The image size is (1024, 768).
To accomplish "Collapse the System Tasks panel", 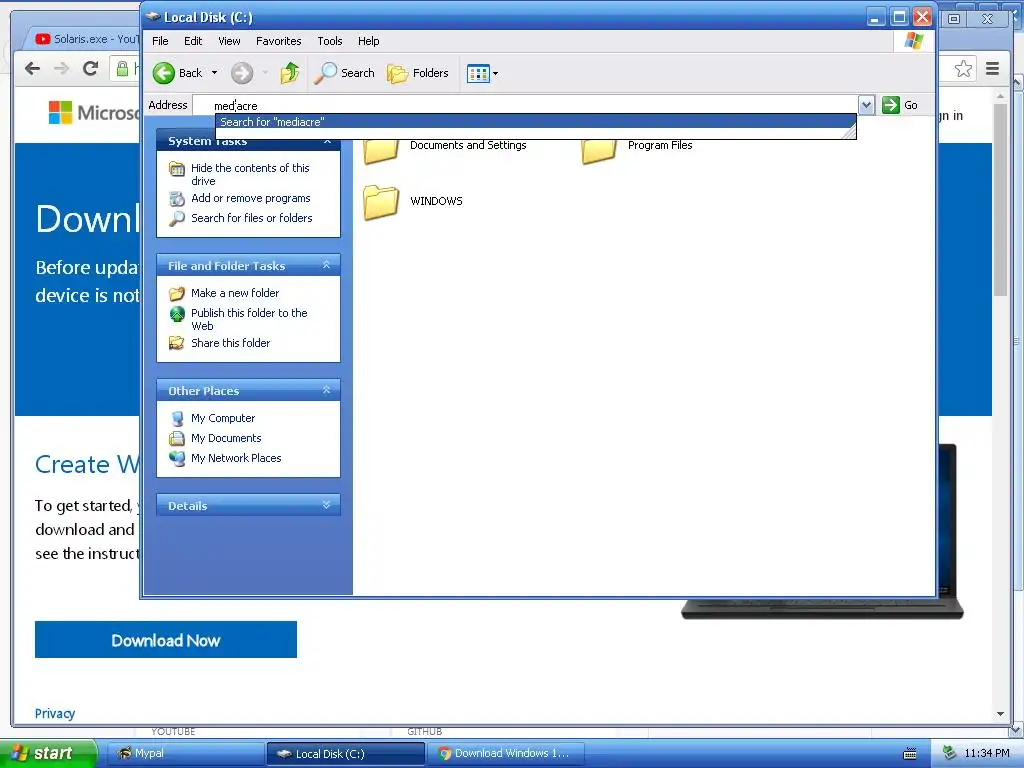I will pyautogui.click(x=327, y=141).
